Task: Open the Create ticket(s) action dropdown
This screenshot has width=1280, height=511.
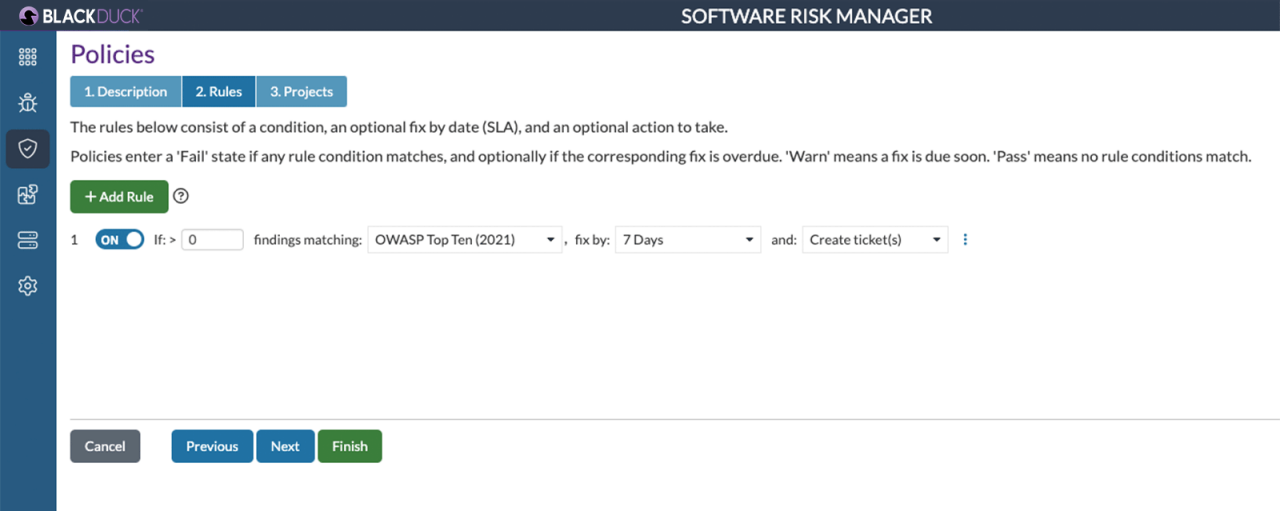Action: click(875, 240)
